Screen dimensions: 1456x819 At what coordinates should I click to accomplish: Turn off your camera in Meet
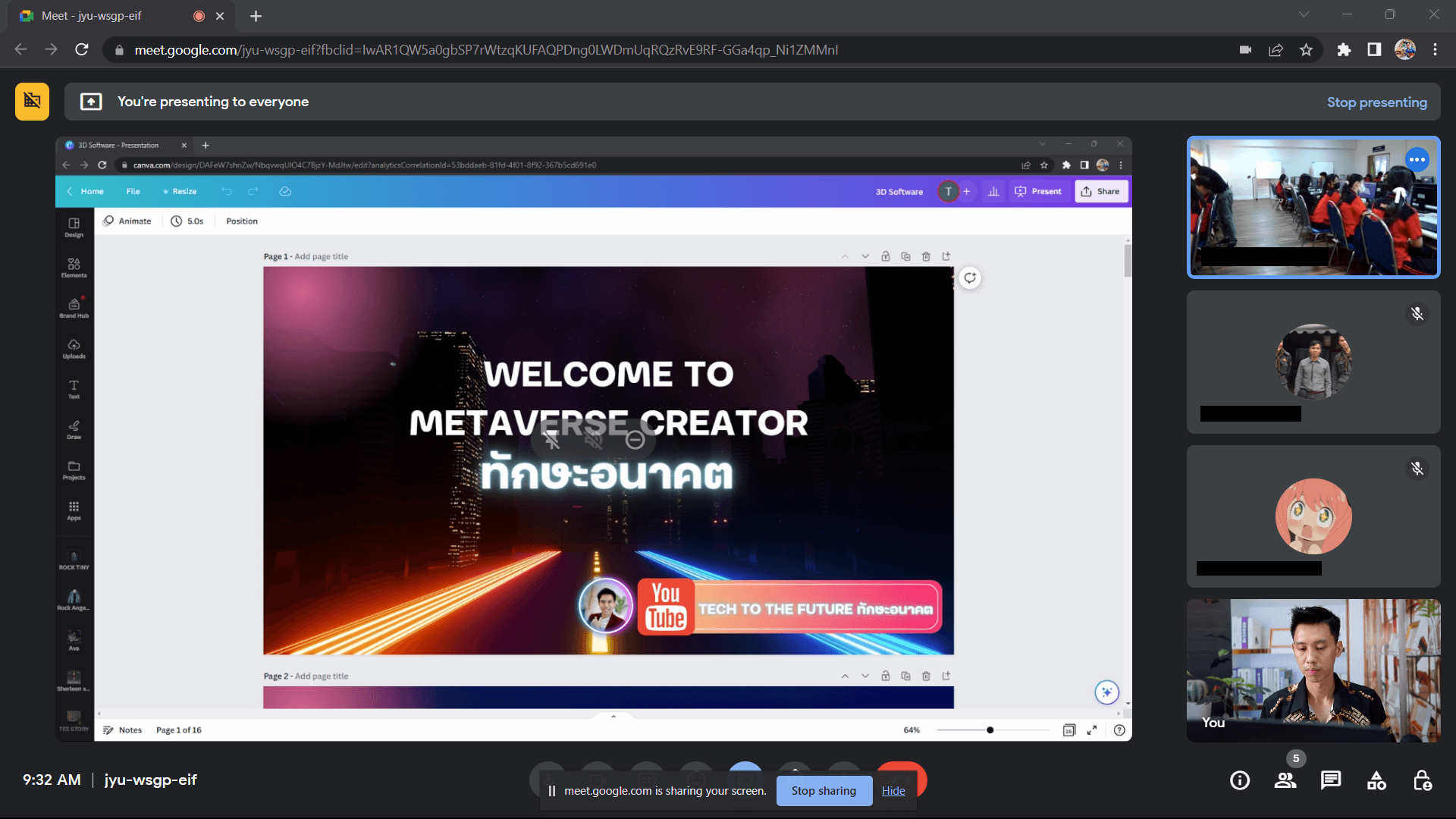pyautogui.click(x=597, y=780)
